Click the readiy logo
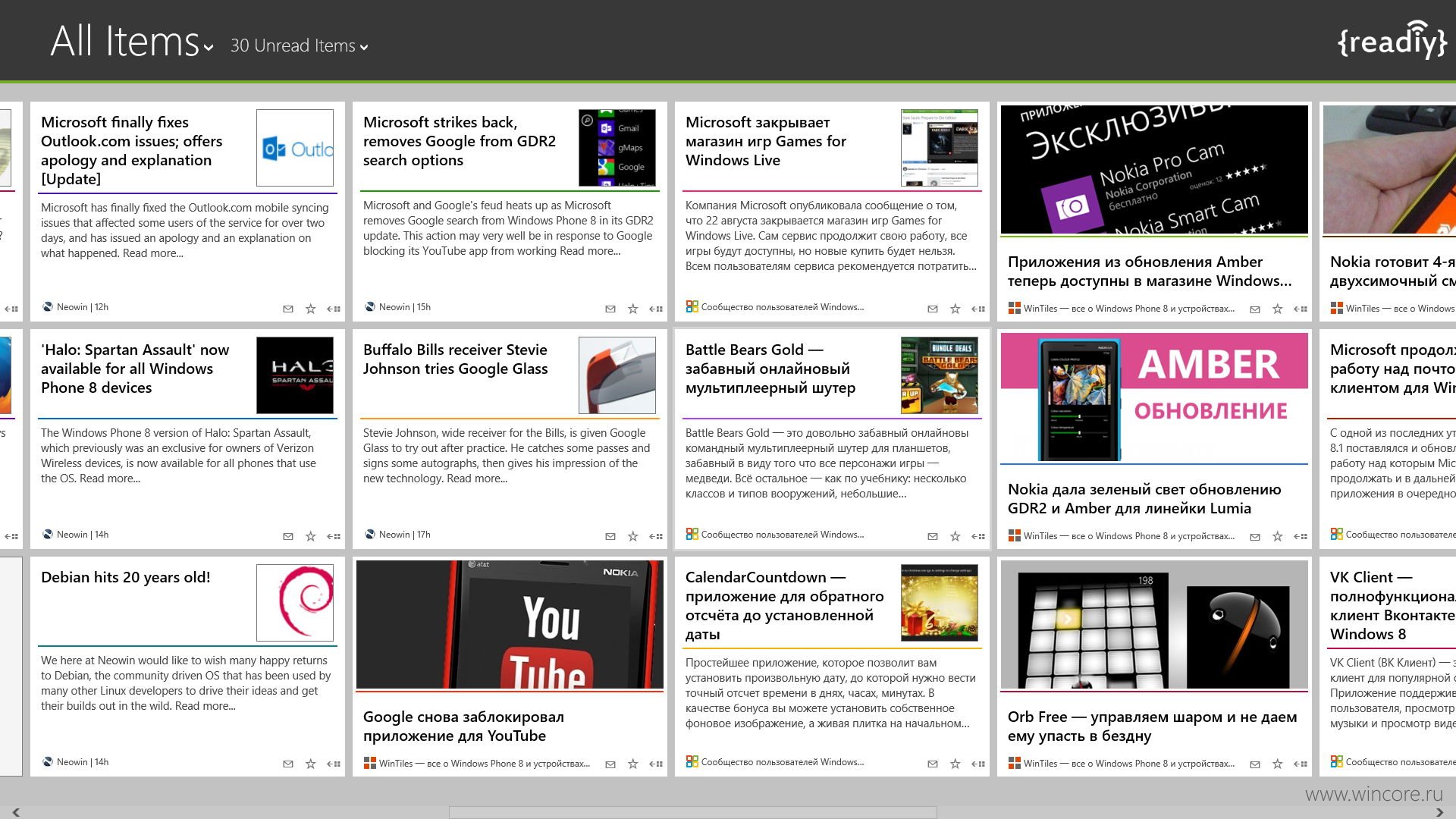Image resolution: width=1456 pixels, height=819 pixels. 1392,39
